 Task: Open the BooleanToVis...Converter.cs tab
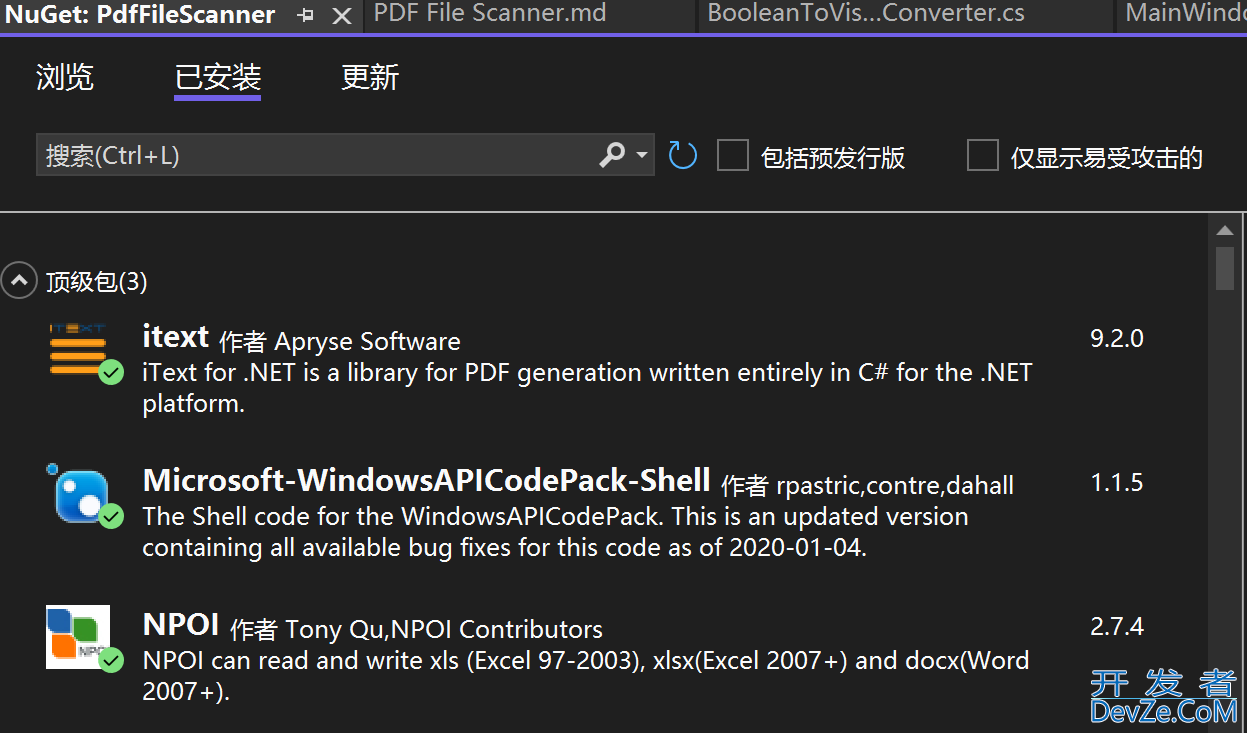click(865, 14)
